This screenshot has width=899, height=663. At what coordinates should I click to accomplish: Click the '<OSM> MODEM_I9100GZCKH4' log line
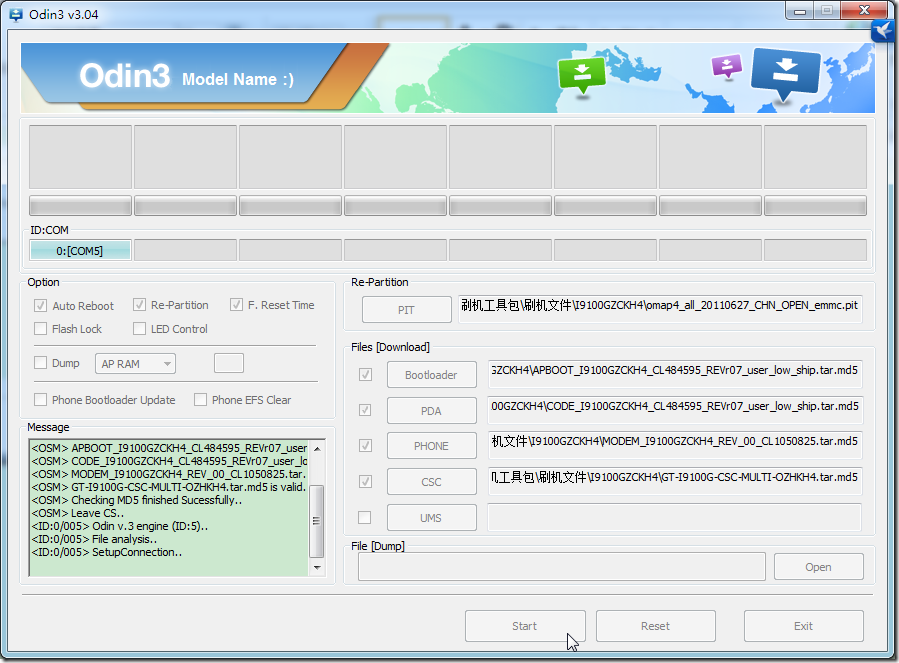coord(169,474)
